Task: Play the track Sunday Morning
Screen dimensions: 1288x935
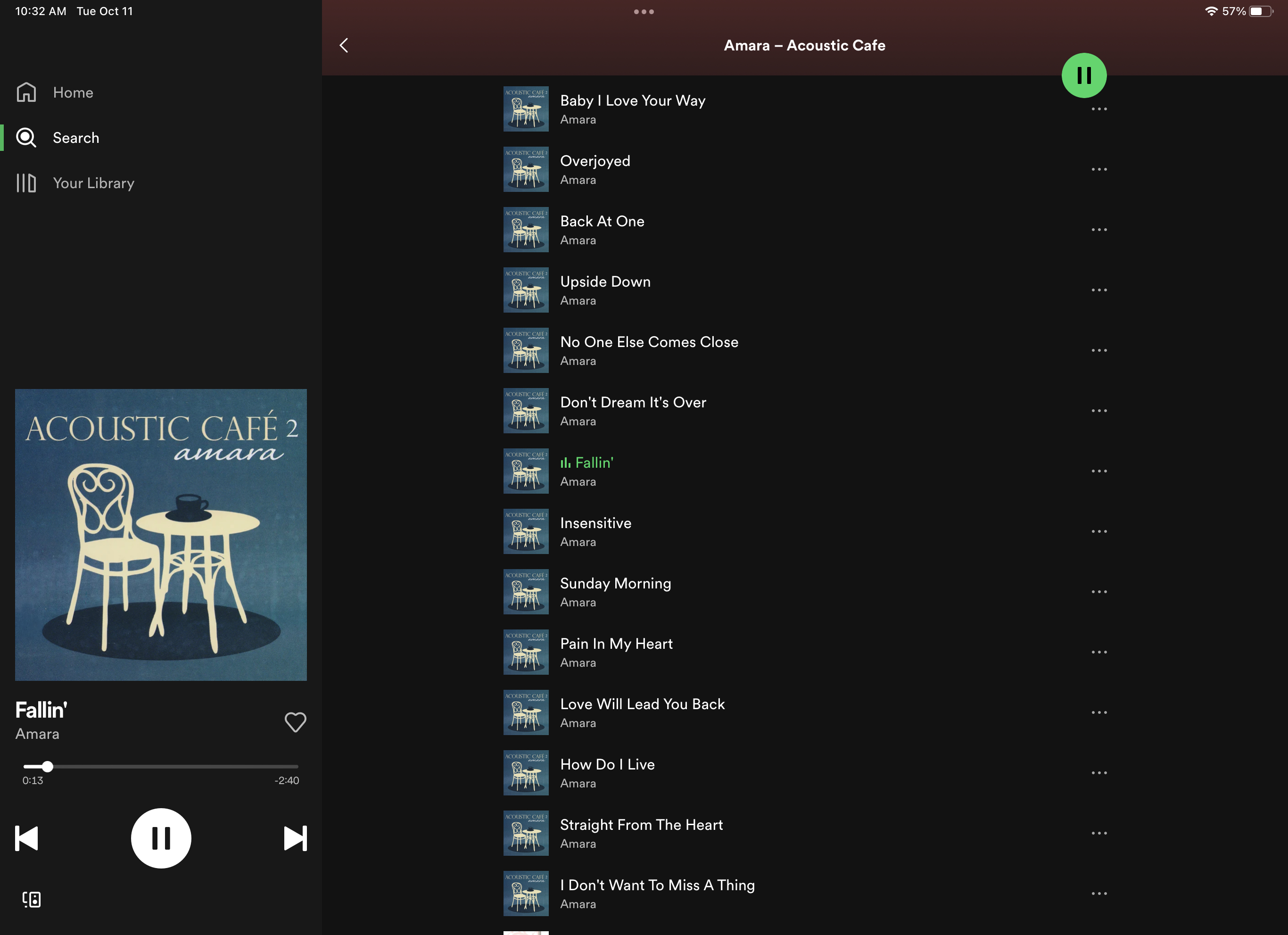Action: (x=805, y=592)
